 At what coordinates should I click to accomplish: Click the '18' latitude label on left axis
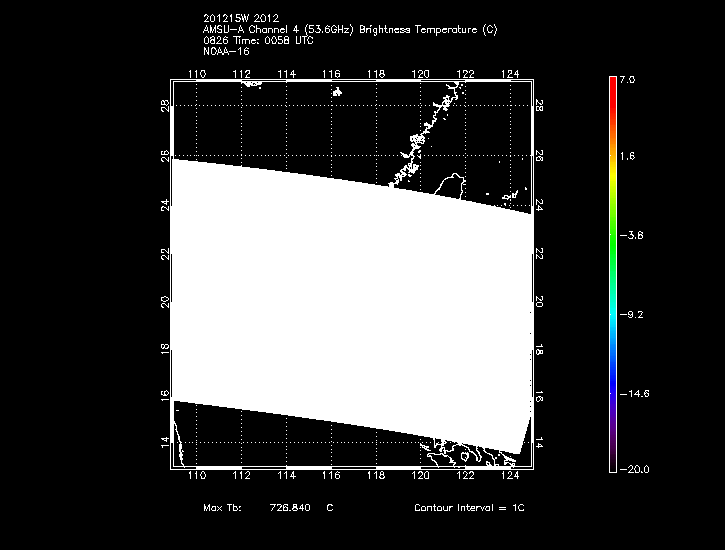(x=165, y=349)
